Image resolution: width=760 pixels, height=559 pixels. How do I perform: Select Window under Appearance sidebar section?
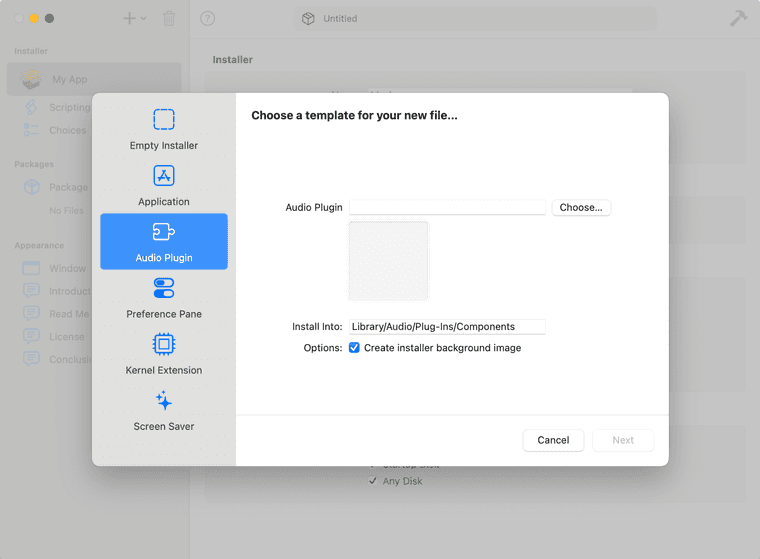(x=67, y=268)
